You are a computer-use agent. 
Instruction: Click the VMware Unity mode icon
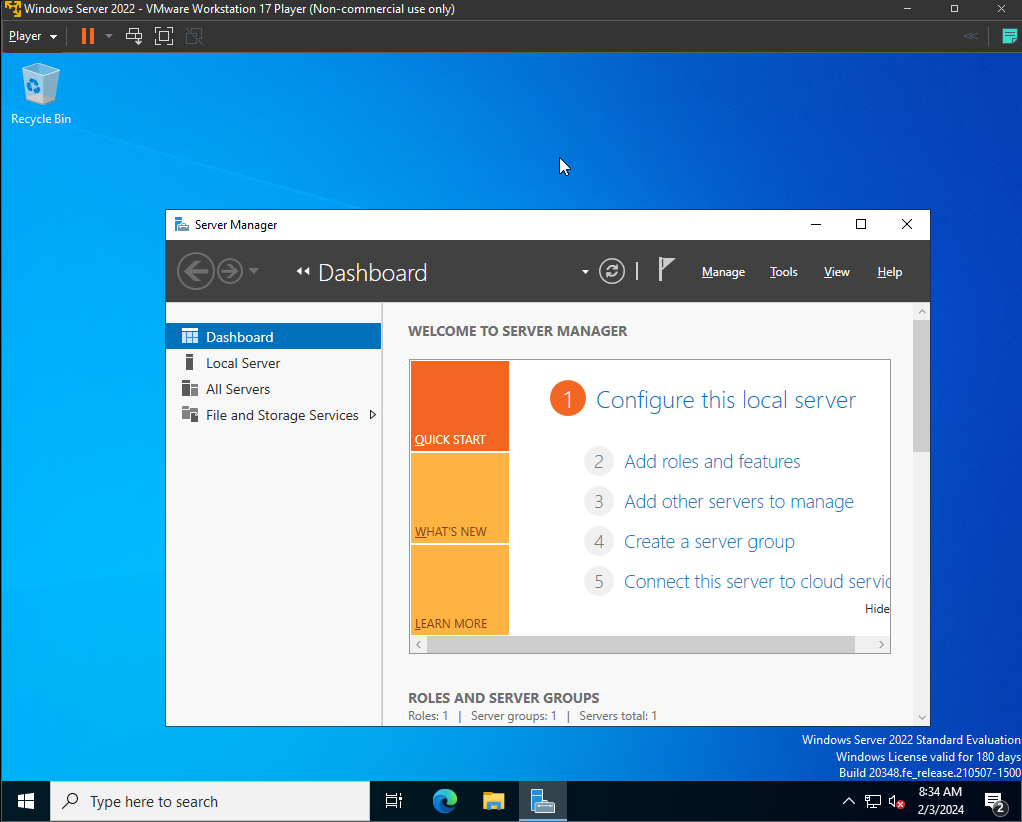pos(194,36)
